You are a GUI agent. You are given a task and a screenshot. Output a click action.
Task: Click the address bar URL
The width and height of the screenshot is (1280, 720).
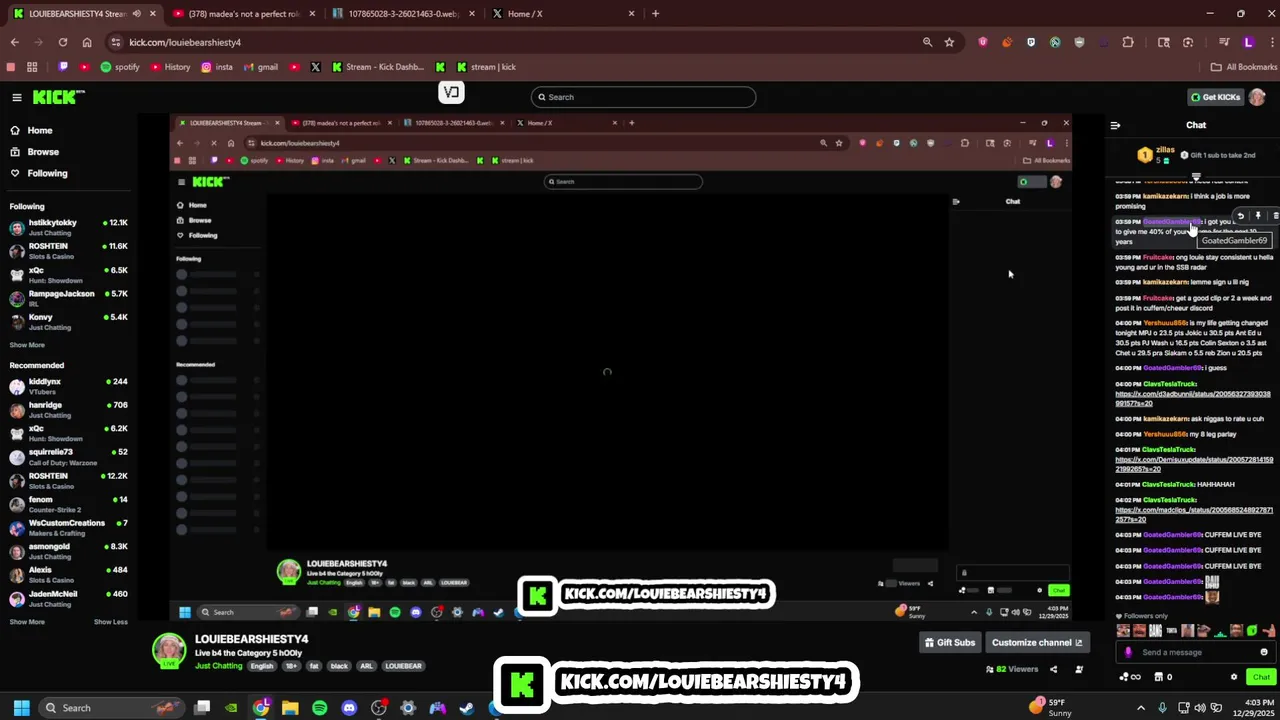(185, 42)
